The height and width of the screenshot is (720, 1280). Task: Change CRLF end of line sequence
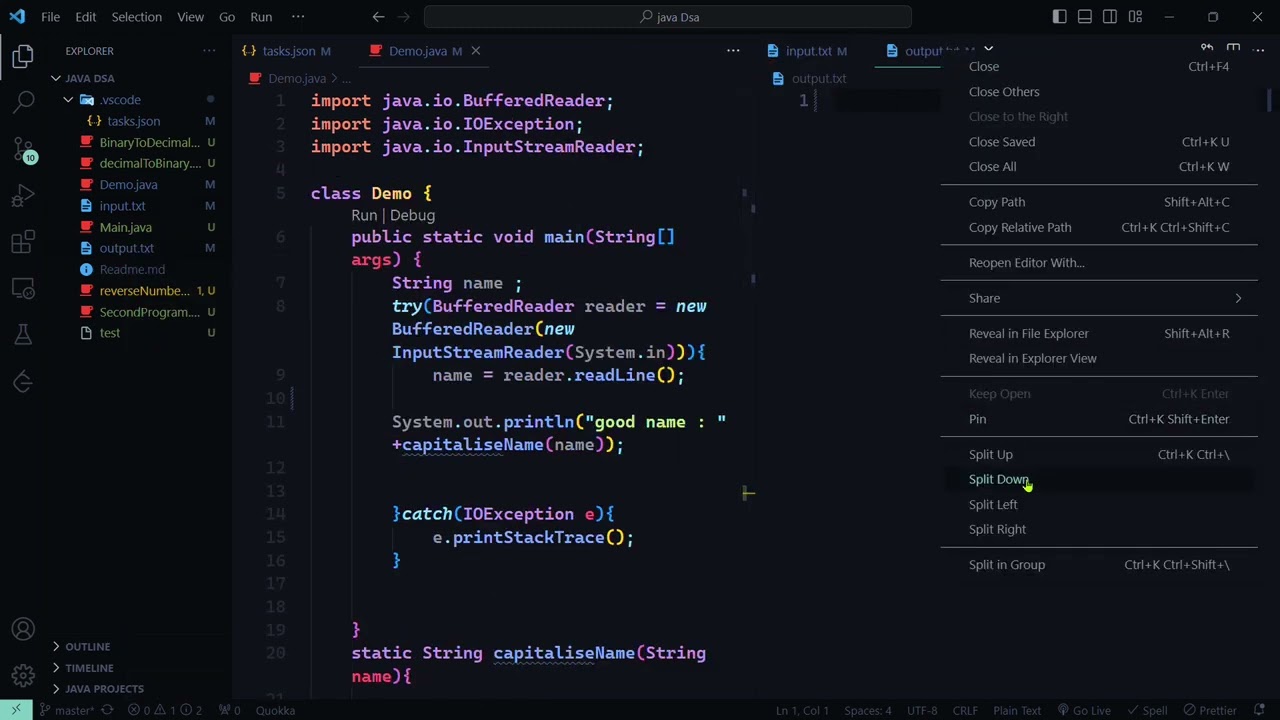[965, 710]
